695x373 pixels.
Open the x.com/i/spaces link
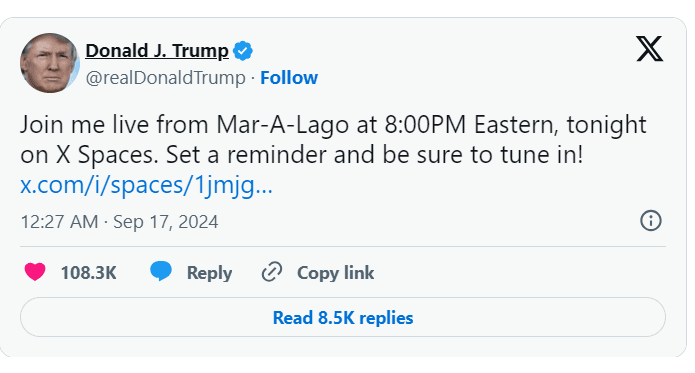pyautogui.click(x=146, y=185)
